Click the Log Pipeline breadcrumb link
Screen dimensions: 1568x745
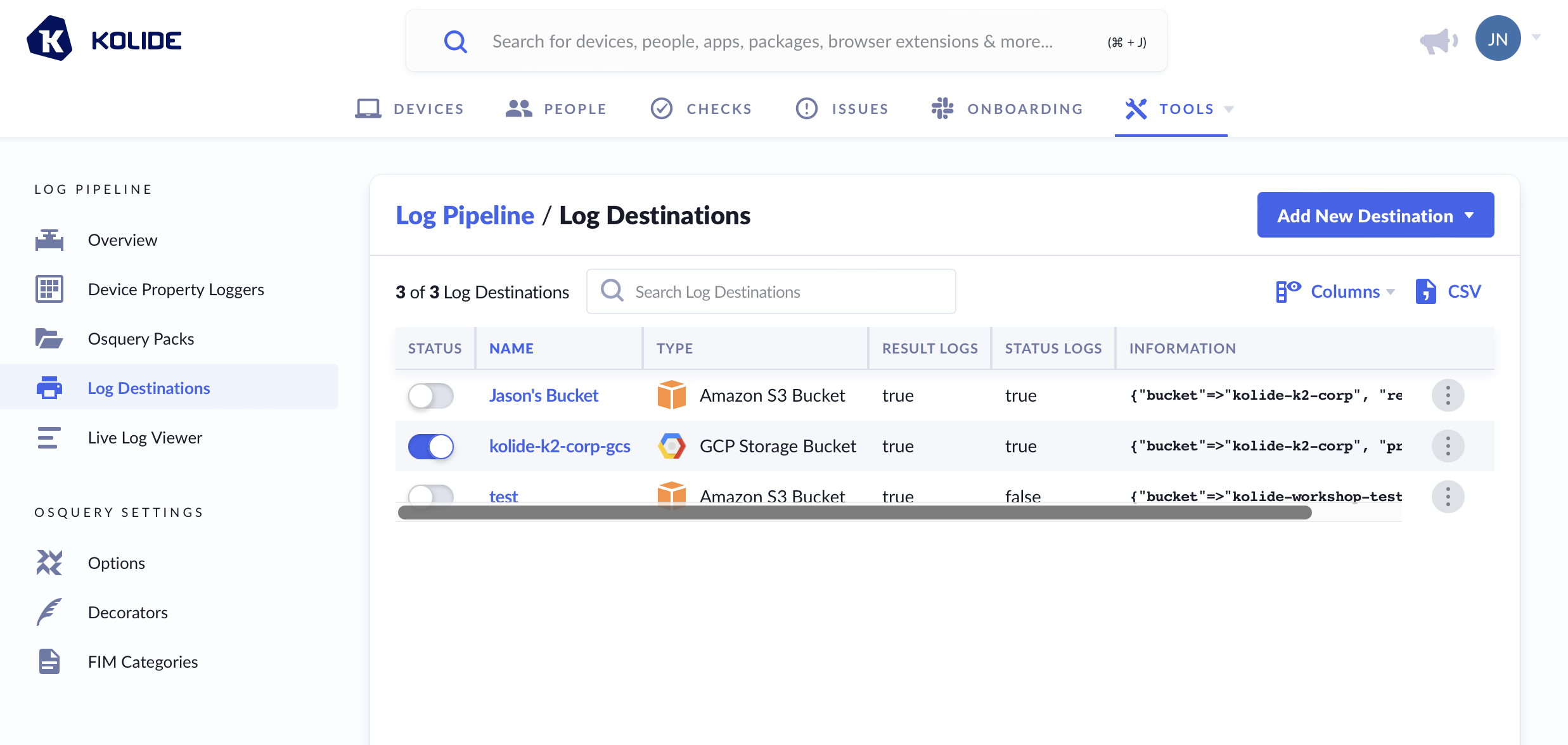(x=465, y=215)
